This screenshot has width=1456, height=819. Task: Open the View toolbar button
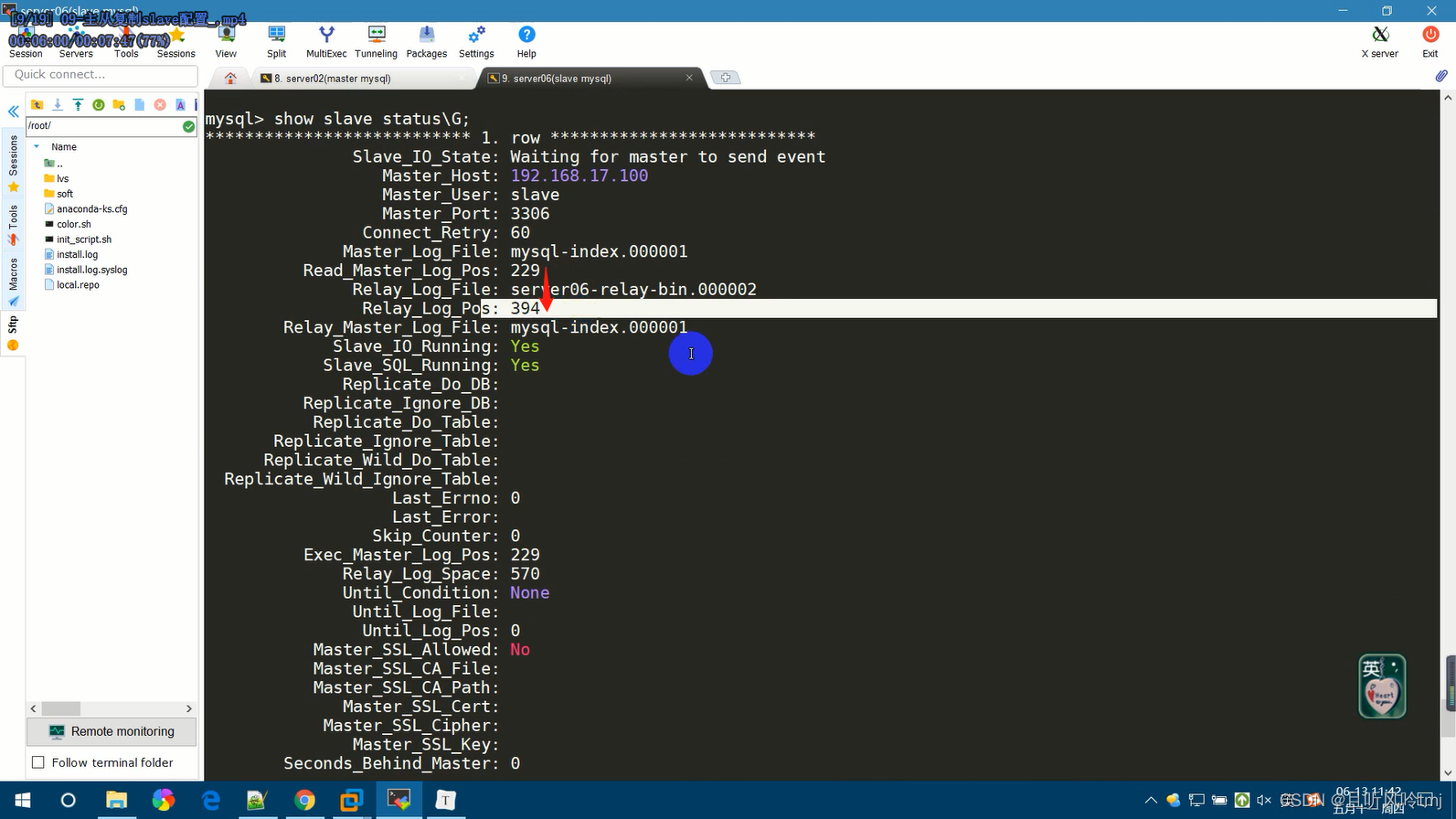pyautogui.click(x=226, y=42)
